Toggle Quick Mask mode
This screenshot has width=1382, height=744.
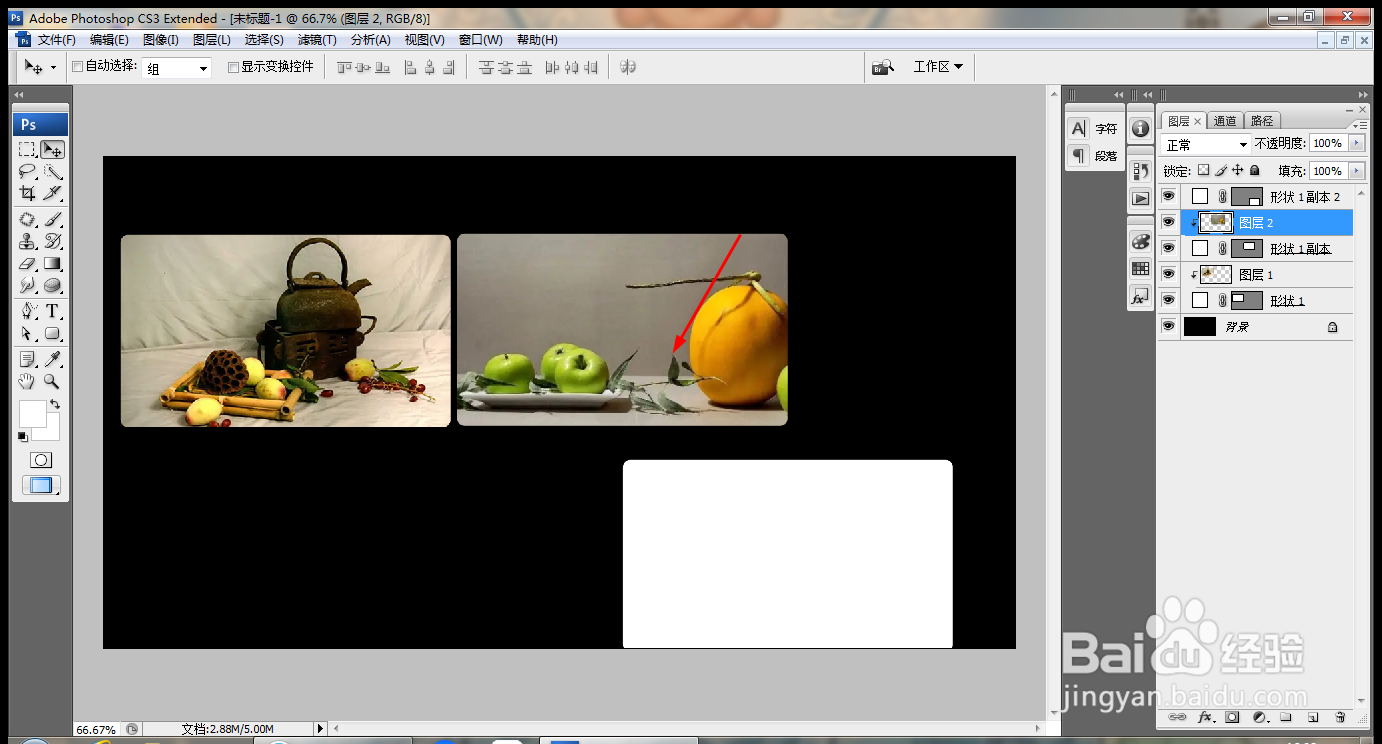[x=41, y=460]
